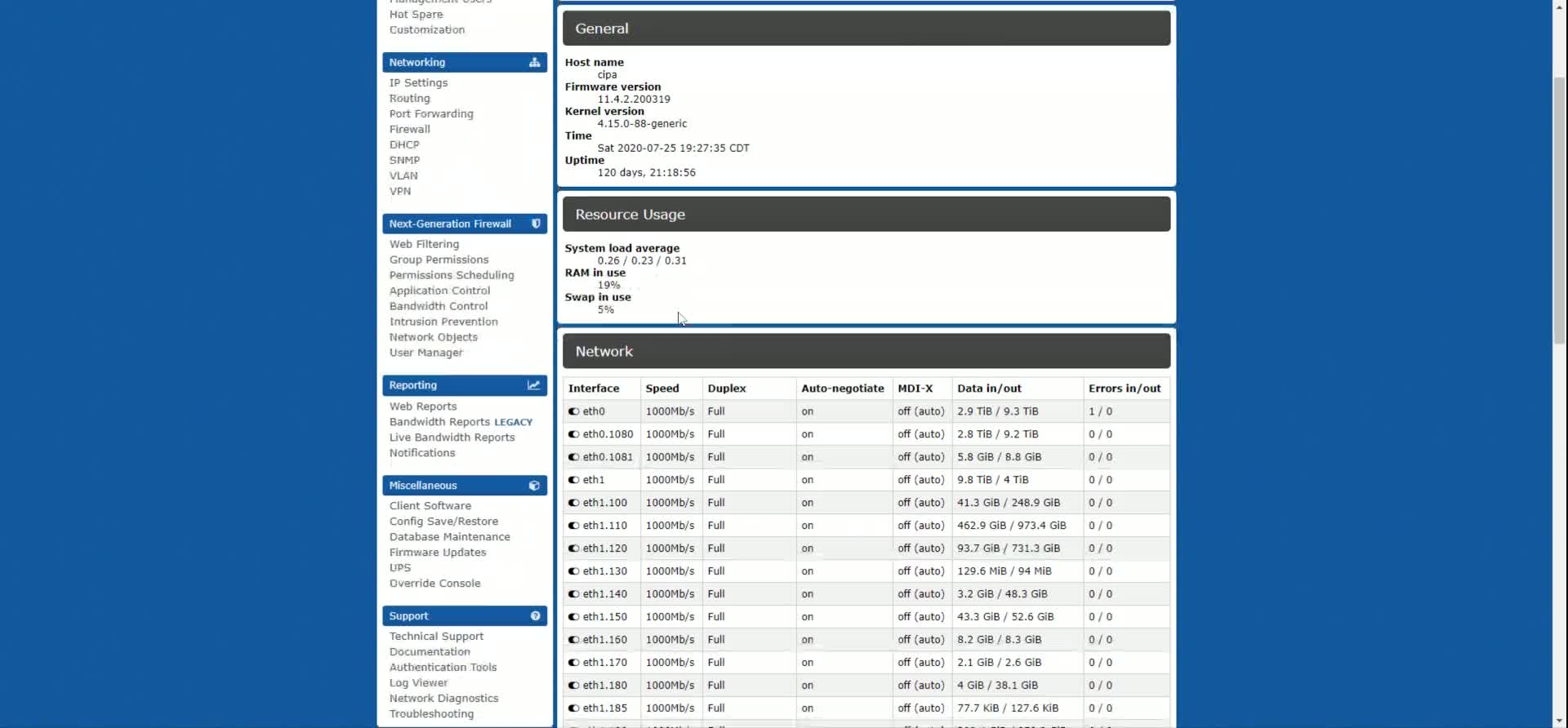Screen dimensions: 1568x728
Task: Click the eth1.140 interface status icon
Action: 573,594
